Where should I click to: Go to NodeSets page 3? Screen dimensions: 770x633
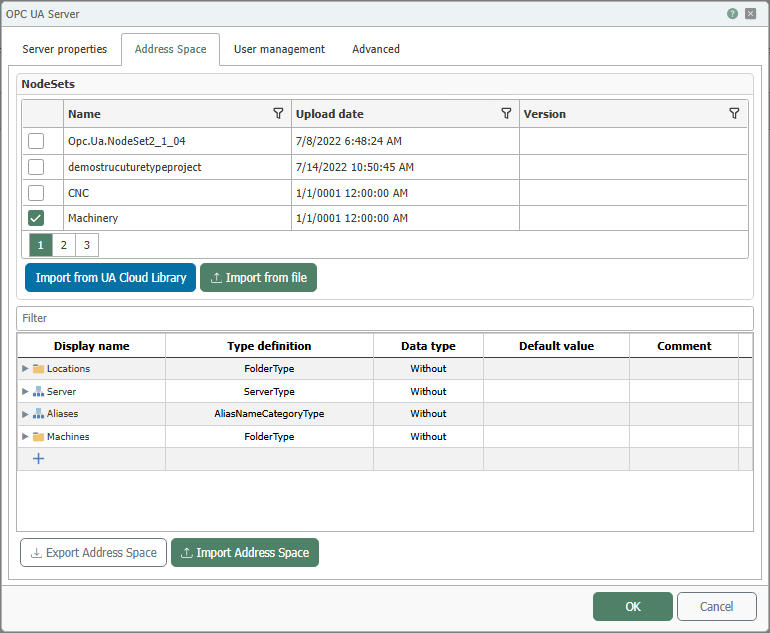tap(87, 245)
